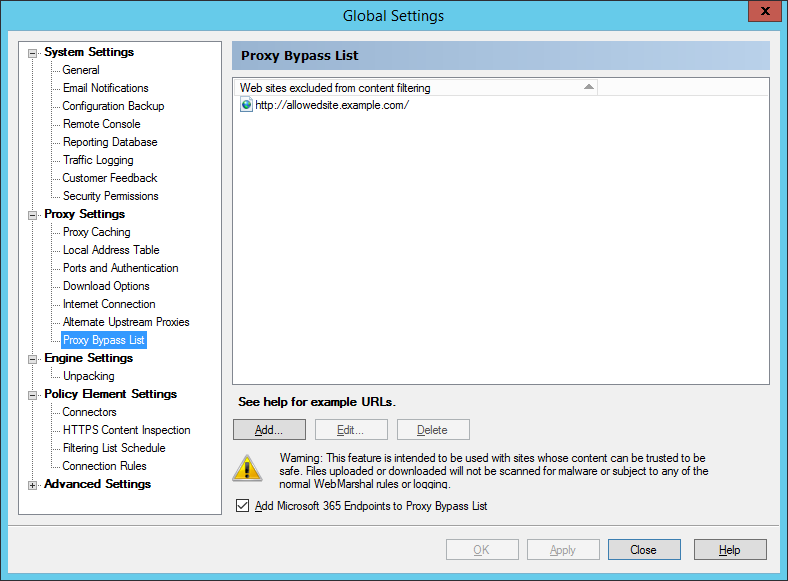The width and height of the screenshot is (788, 581).
Task: Open Security Permissions page
Action: click(x=111, y=196)
